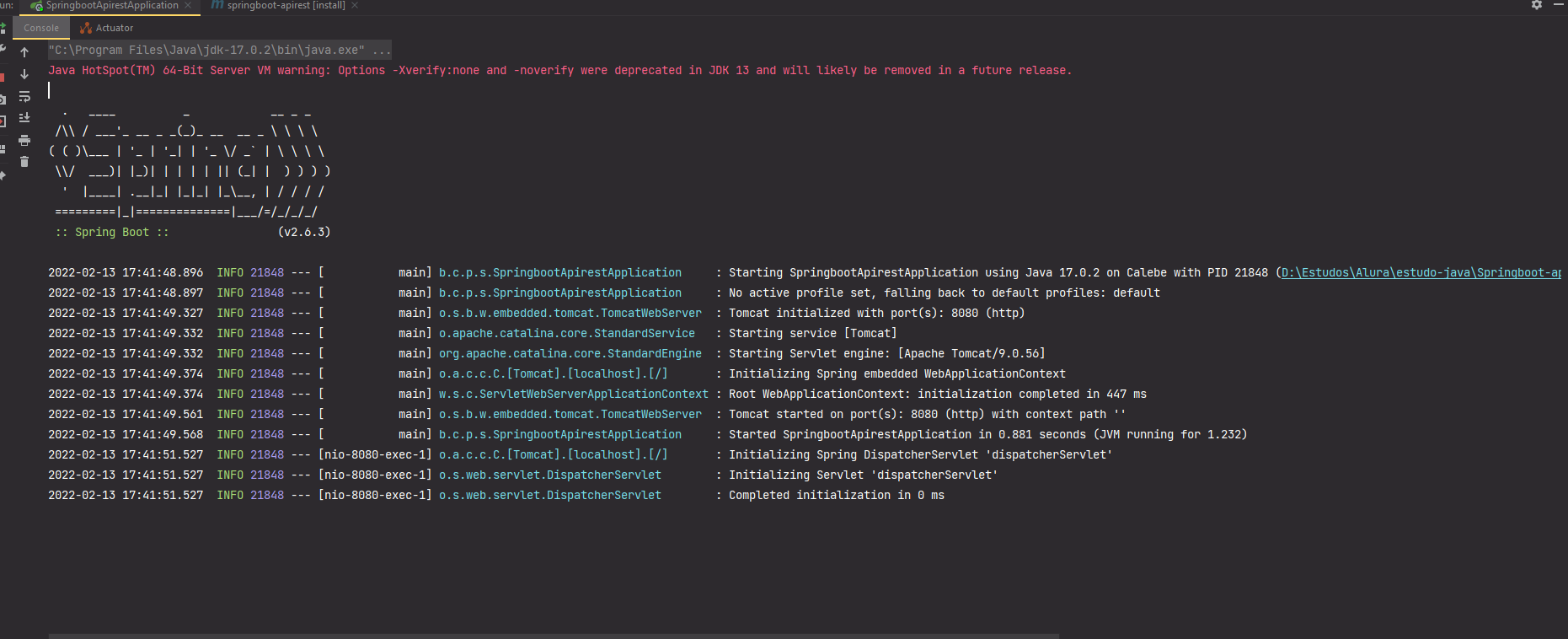1568x639 pixels.
Task: Click 'Tomcat started on port(s): 8080' message
Action: tap(928, 414)
